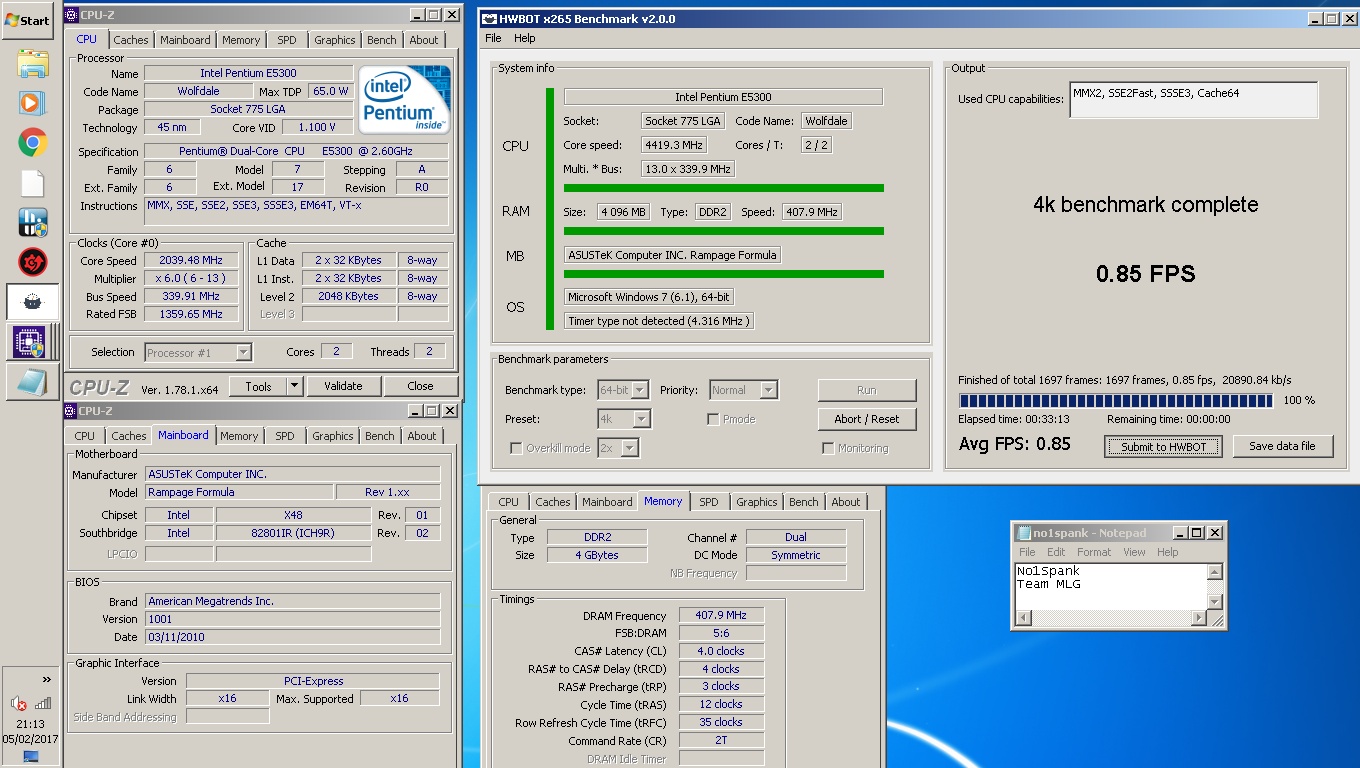
Task: Open About tab in Memory CPU-Z window
Action: coord(846,502)
